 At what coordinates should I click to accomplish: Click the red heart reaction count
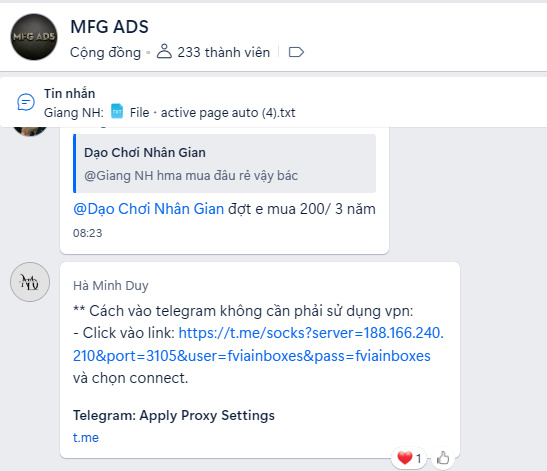[x=409, y=458]
